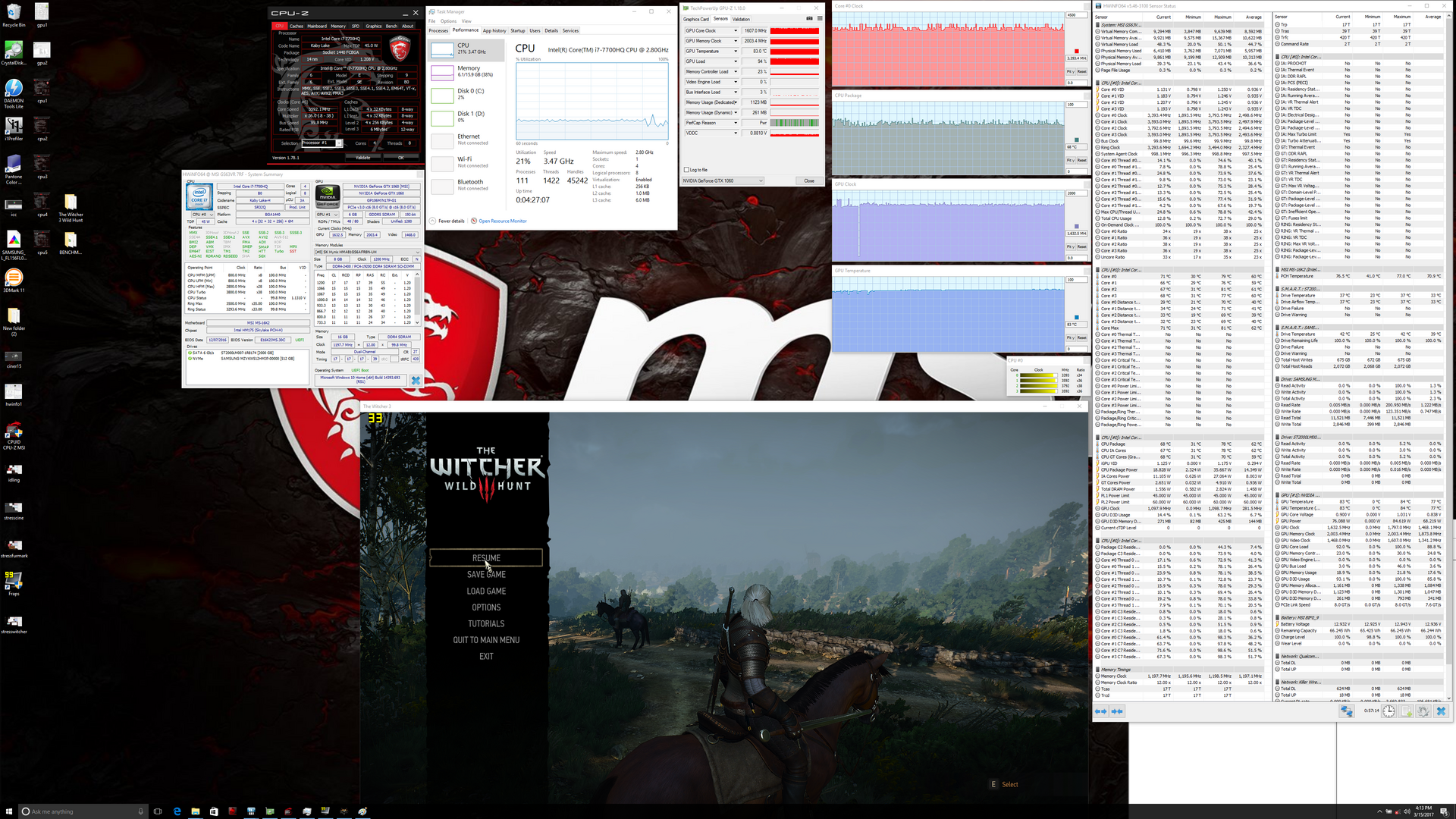Open the Services tab in Task Manager
The height and width of the screenshot is (819, 1456).
(x=571, y=31)
